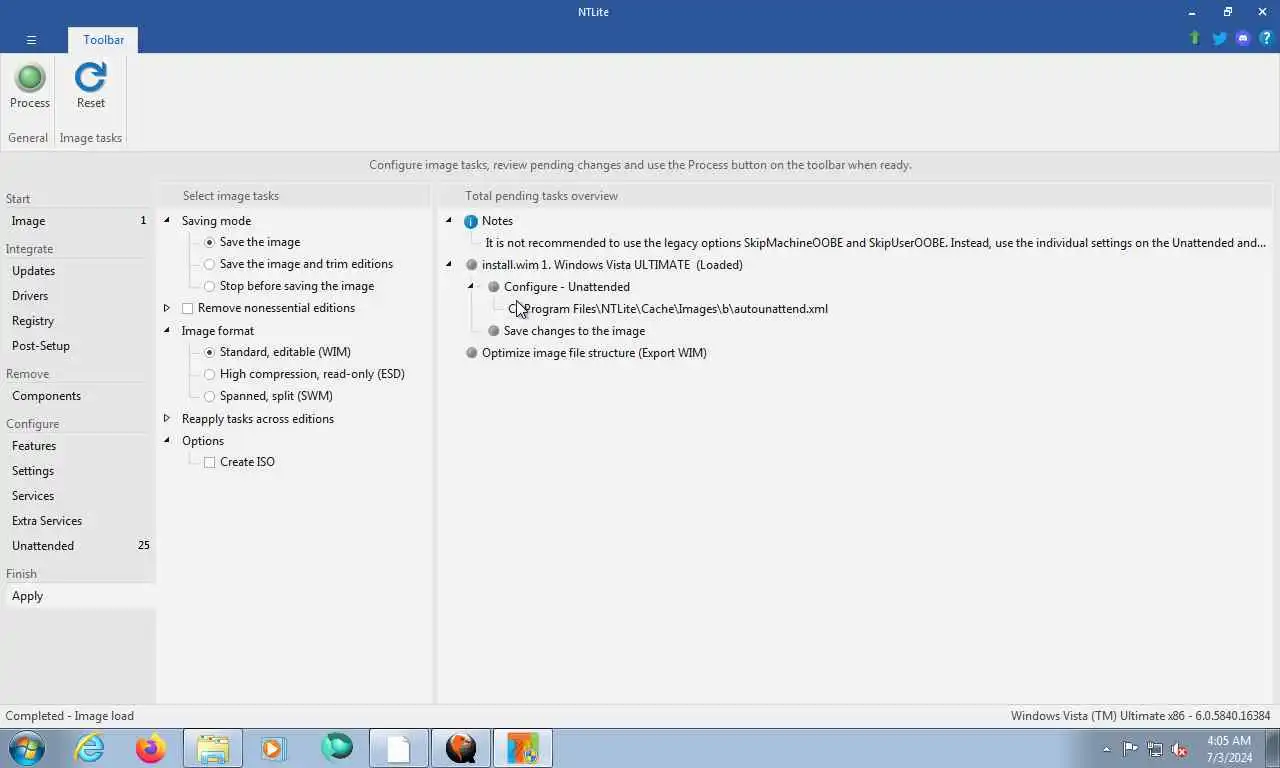Launch Firefox from the taskbar
The width and height of the screenshot is (1280, 768).
coord(151,748)
